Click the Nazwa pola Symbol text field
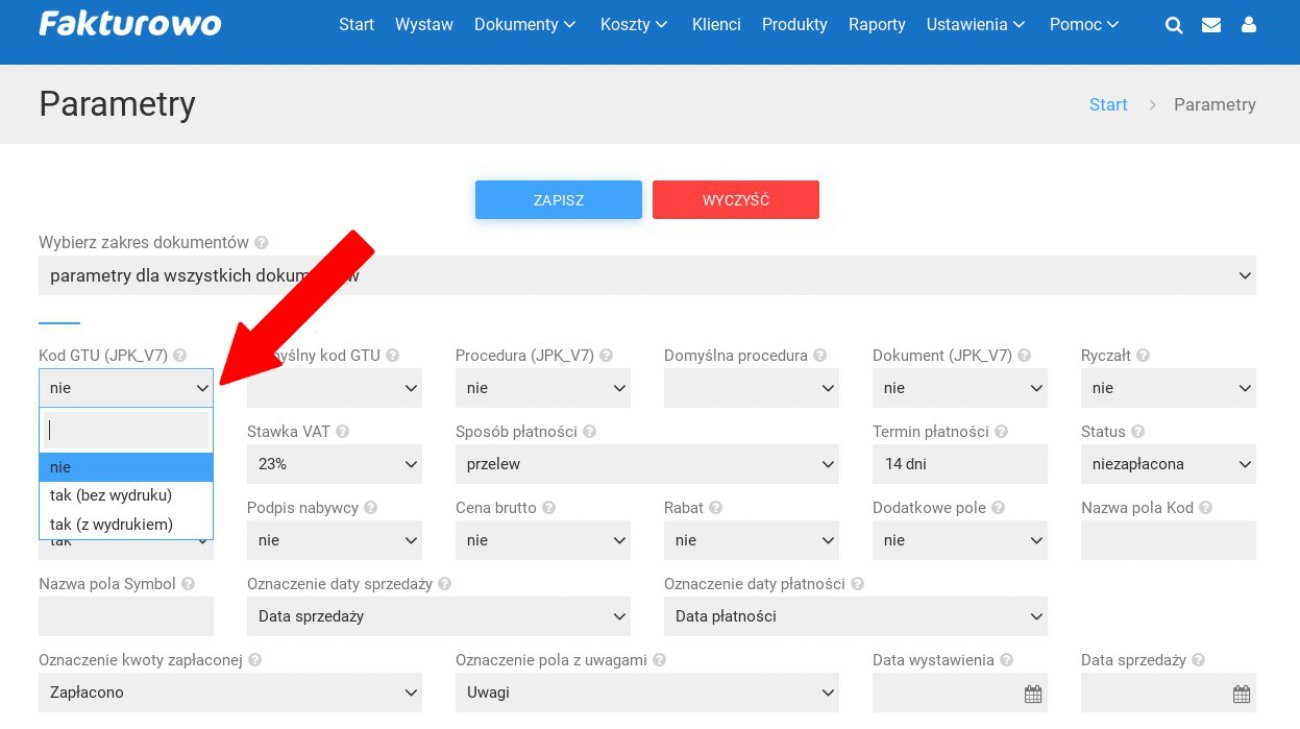The image size is (1300, 729). pos(126,616)
